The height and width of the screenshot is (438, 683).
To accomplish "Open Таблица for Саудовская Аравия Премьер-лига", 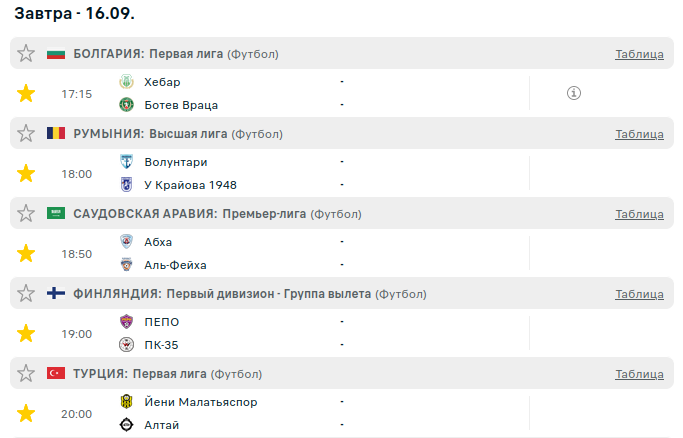I will 639,214.
